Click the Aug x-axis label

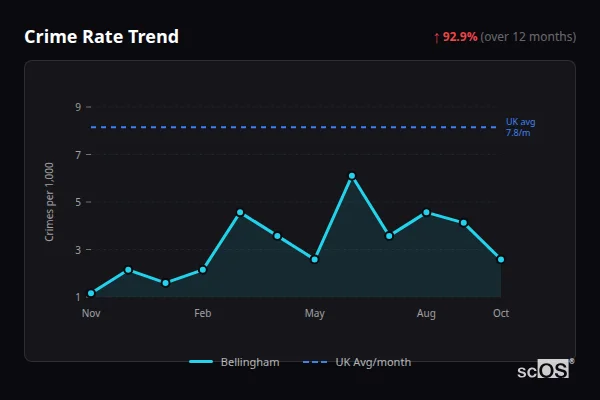click(x=426, y=313)
